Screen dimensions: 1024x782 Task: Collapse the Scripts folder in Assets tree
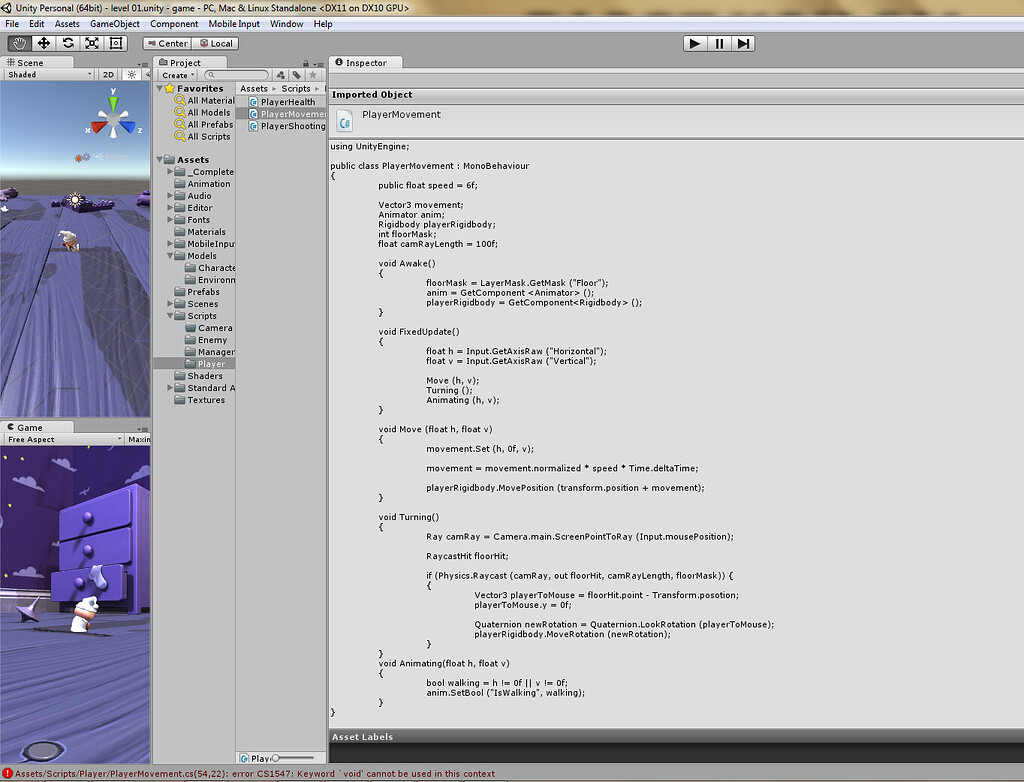coord(170,315)
